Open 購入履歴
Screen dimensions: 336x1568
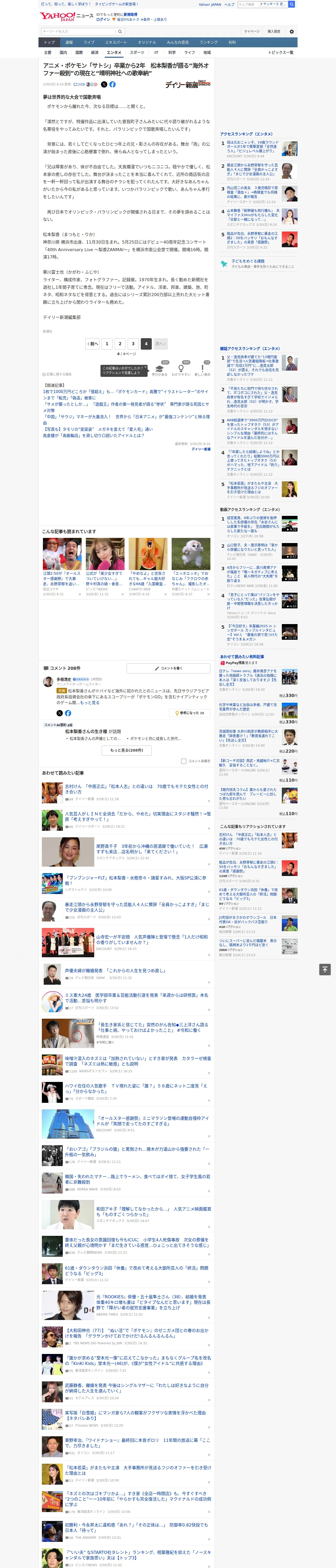tap(274, 32)
